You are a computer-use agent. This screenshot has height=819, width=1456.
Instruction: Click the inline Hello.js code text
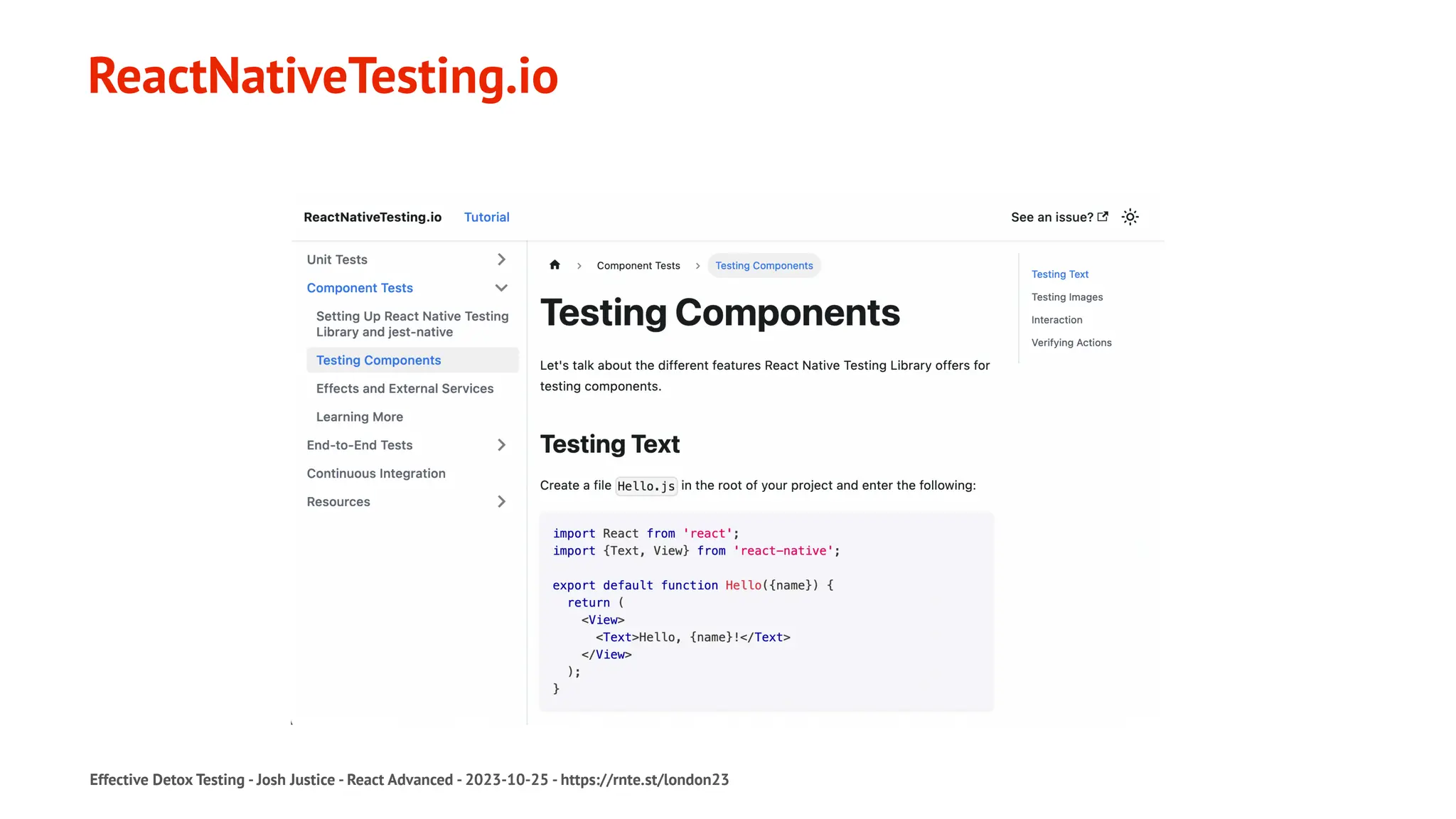coord(646,486)
